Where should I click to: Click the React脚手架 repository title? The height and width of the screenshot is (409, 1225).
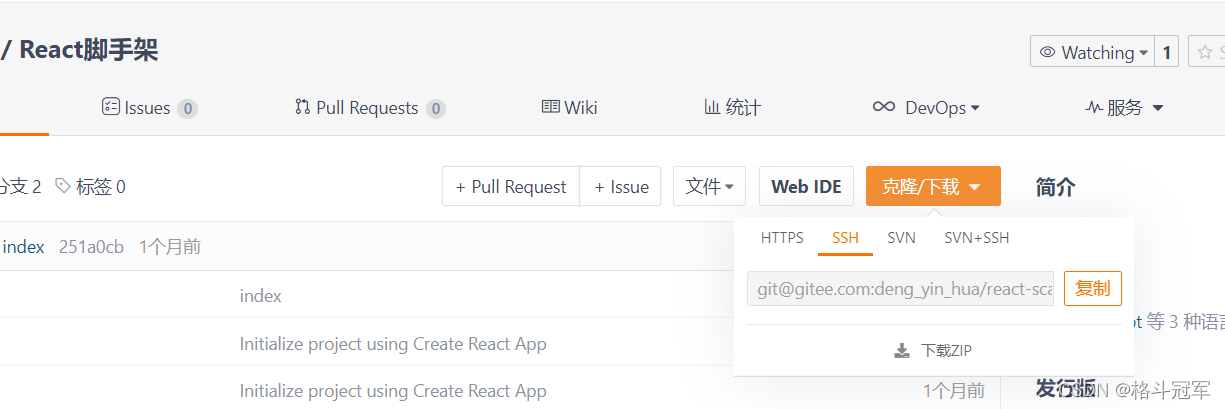(88, 49)
